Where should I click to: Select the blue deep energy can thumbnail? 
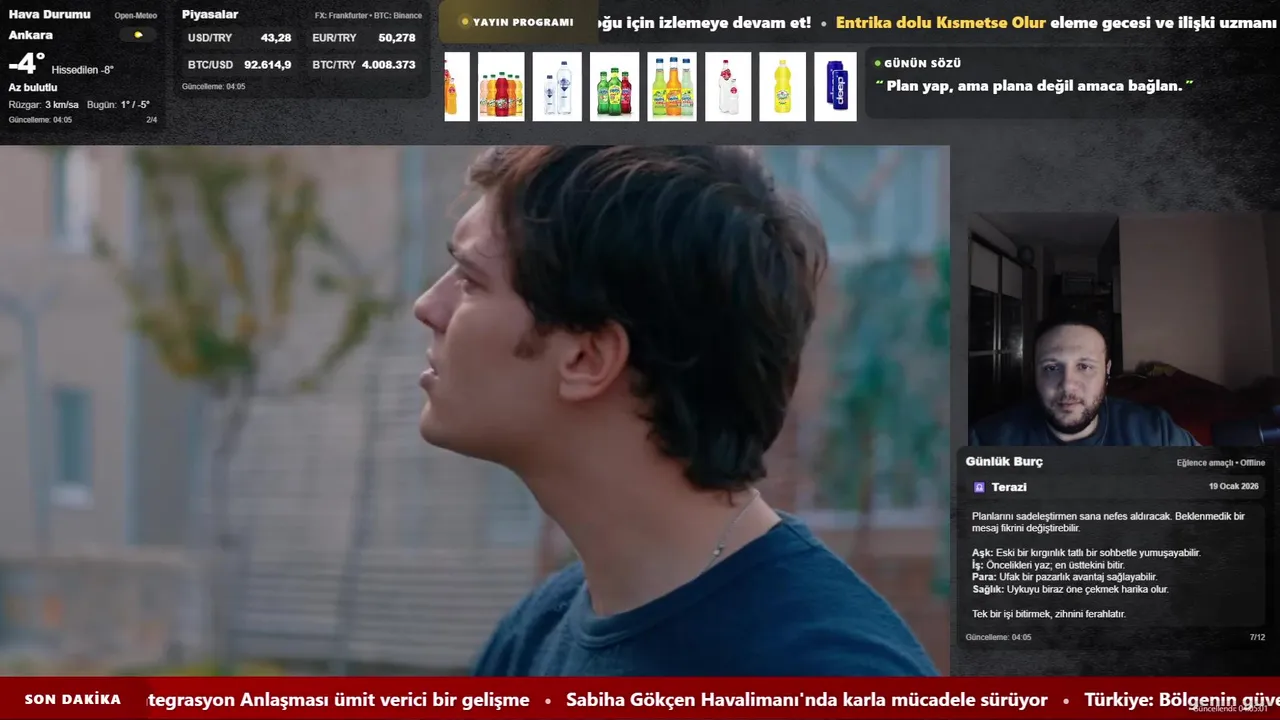pos(835,87)
